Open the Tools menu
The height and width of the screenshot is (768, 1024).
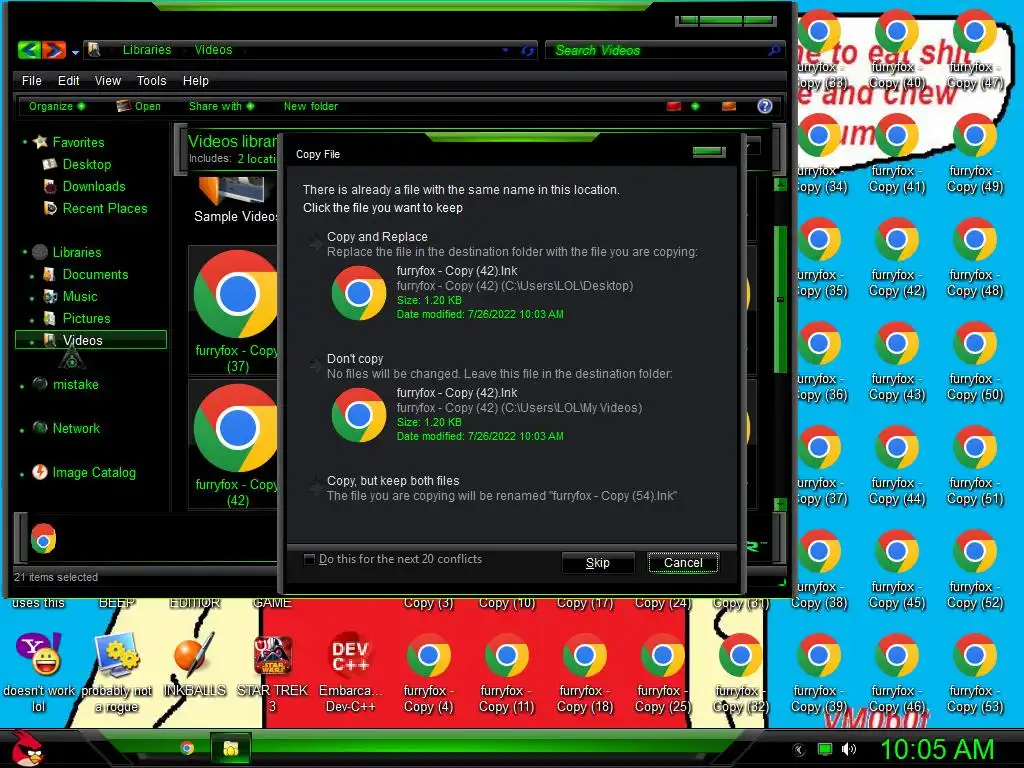(x=152, y=80)
